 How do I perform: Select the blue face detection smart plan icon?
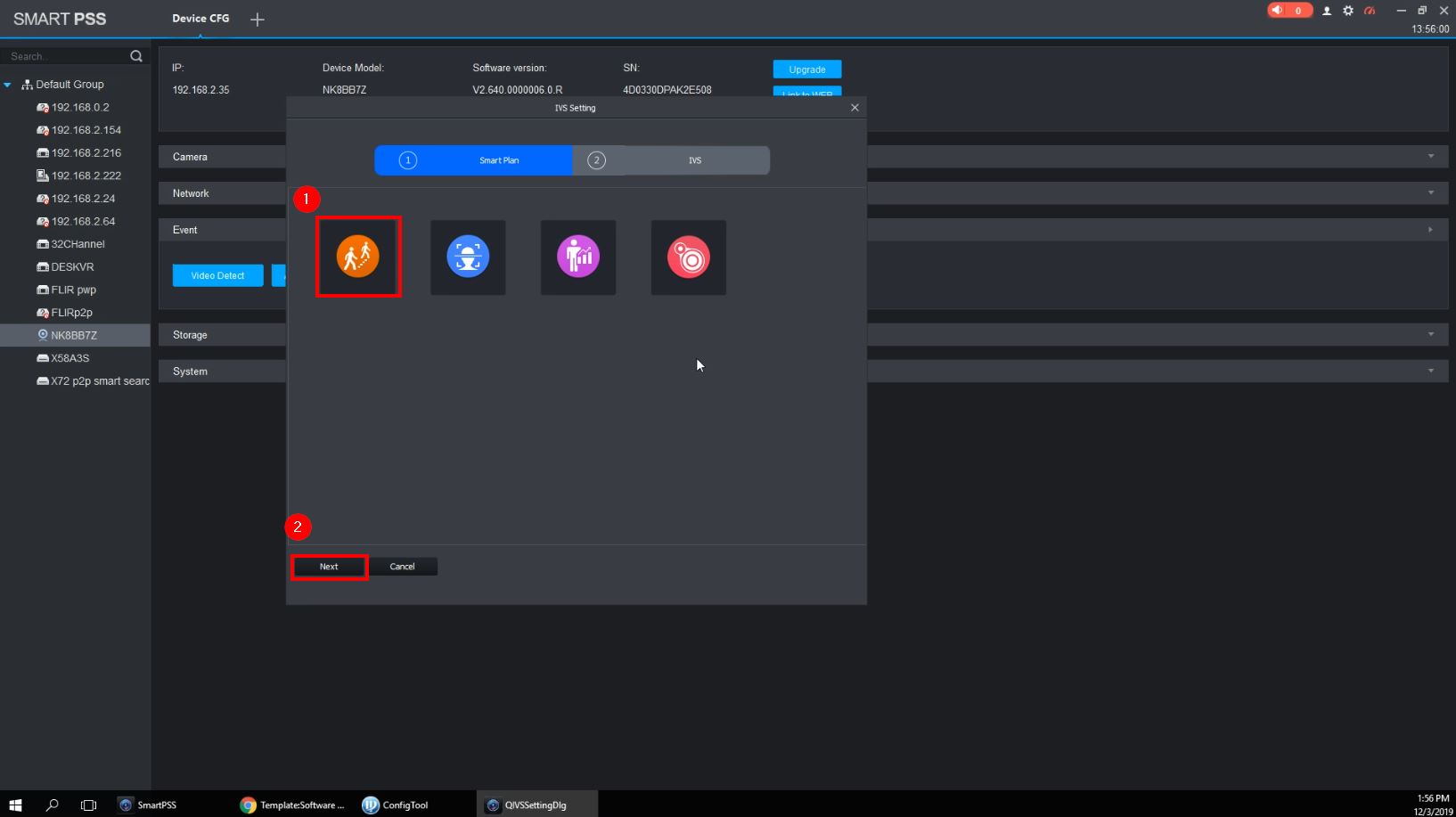pos(468,257)
